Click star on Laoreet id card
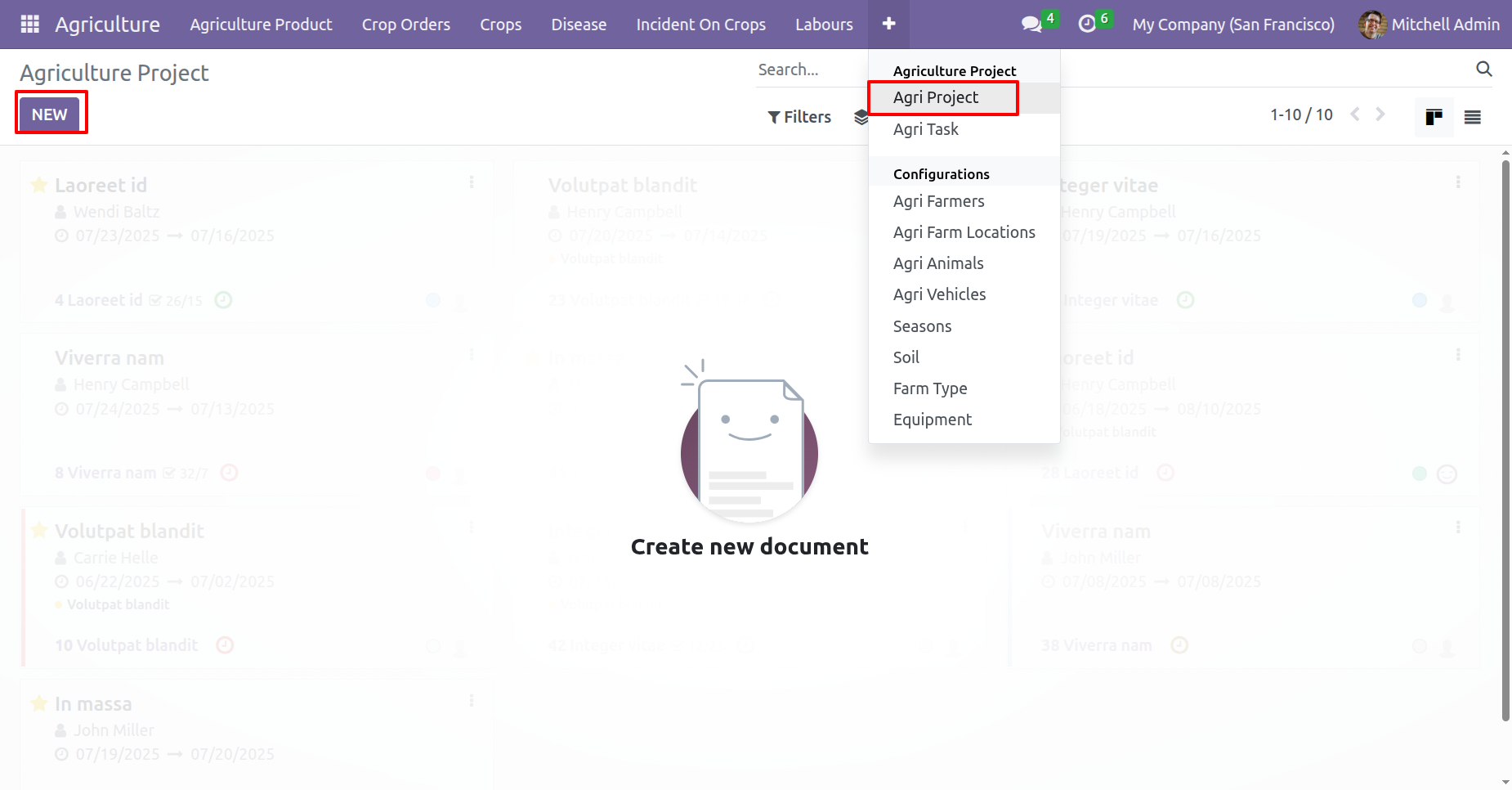This screenshot has width=1512, height=790. [39, 185]
